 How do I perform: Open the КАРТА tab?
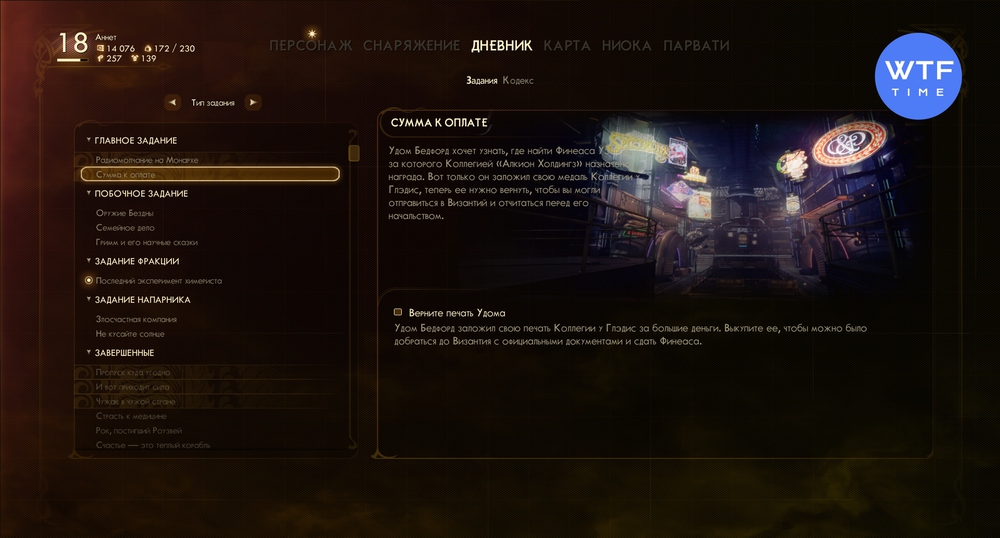point(567,45)
